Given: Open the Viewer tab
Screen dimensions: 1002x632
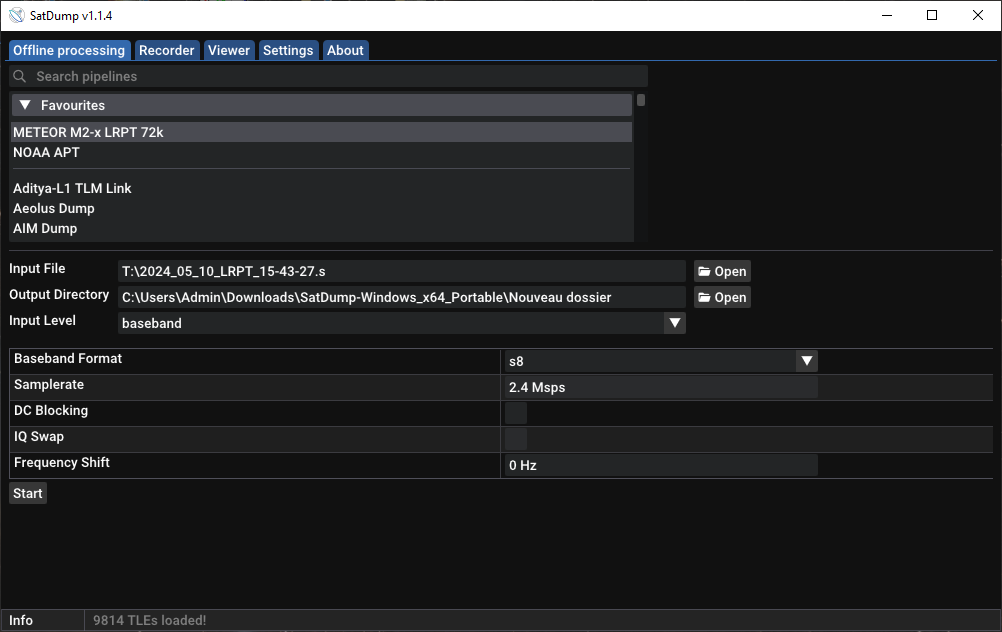Looking at the screenshot, I should (x=229, y=50).
